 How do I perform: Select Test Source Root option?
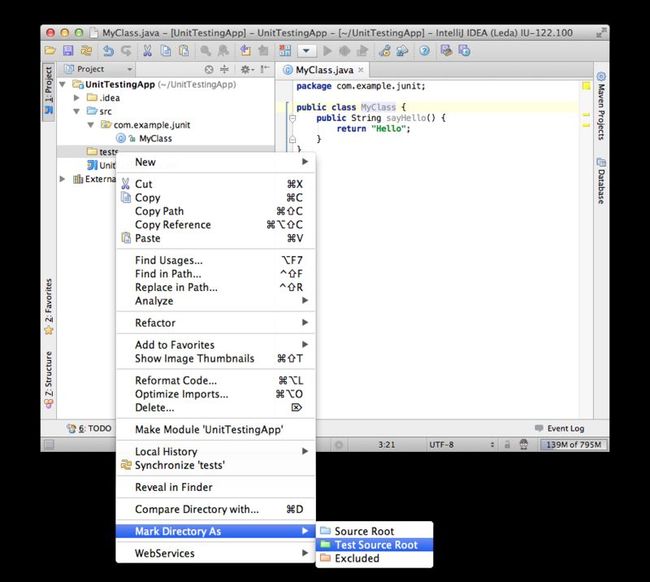pyautogui.click(x=374, y=545)
